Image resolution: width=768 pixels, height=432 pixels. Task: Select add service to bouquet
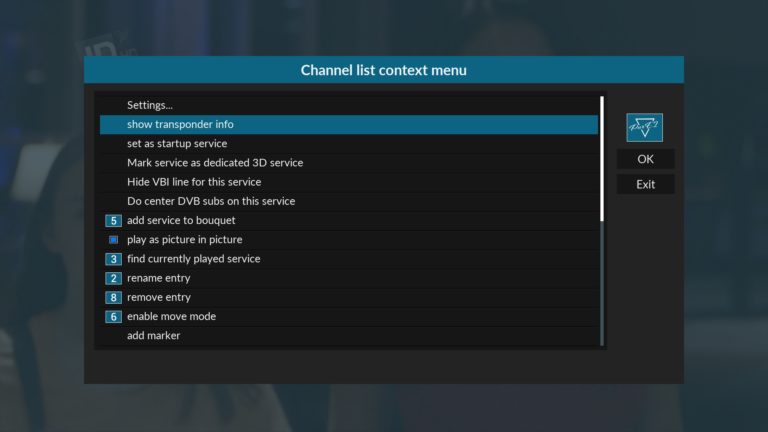(349, 220)
